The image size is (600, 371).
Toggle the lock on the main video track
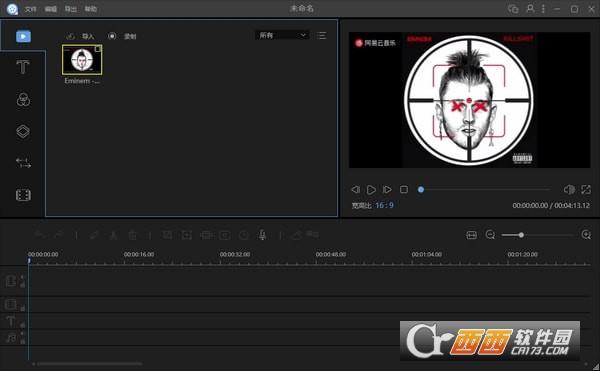tap(22, 285)
